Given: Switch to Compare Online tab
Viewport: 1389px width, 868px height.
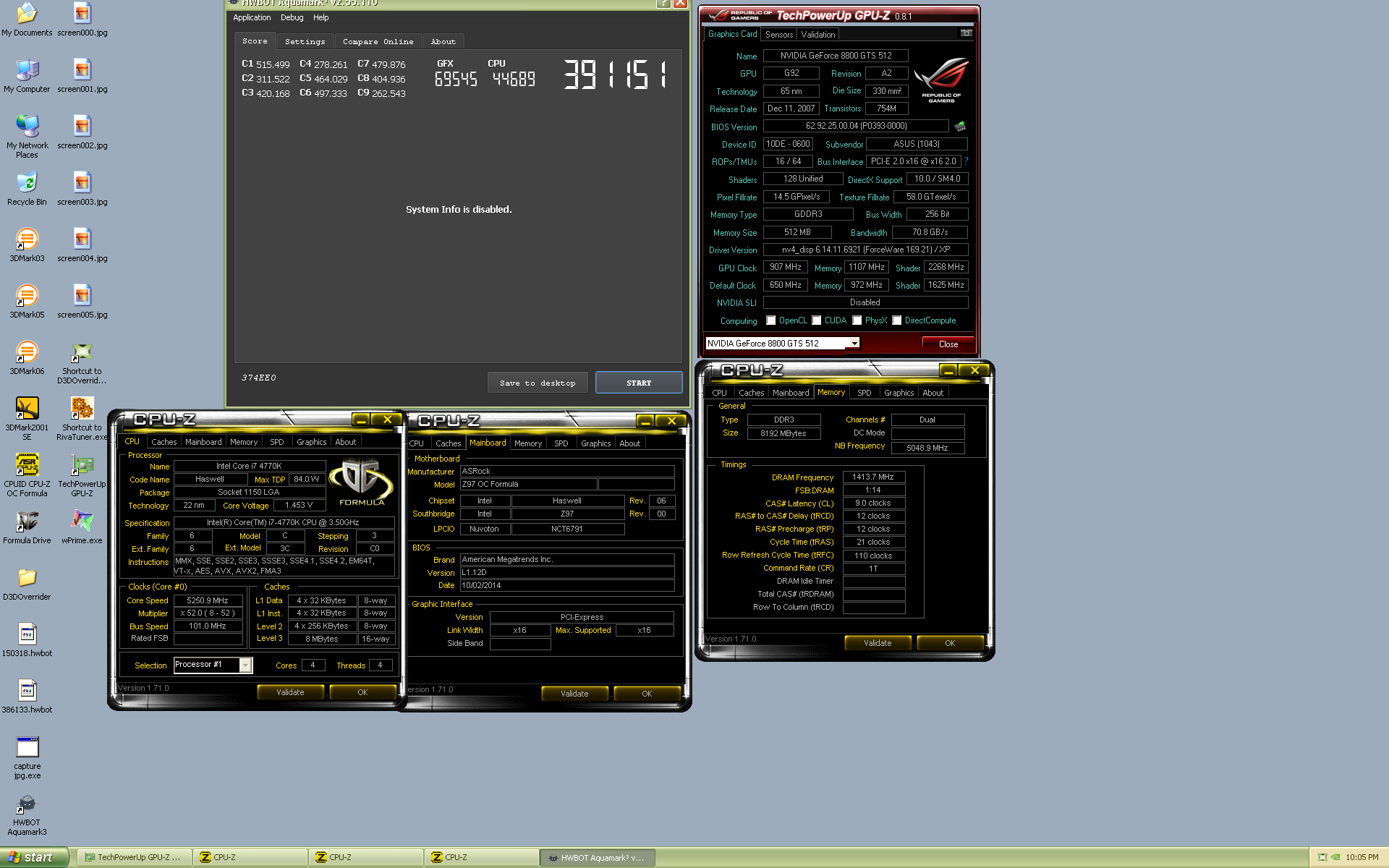Looking at the screenshot, I should (378, 41).
